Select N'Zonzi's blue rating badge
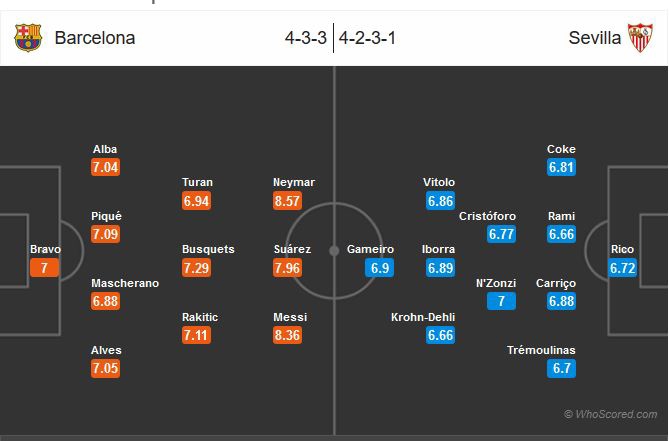Image resolution: width=669 pixels, height=441 pixels. click(502, 301)
